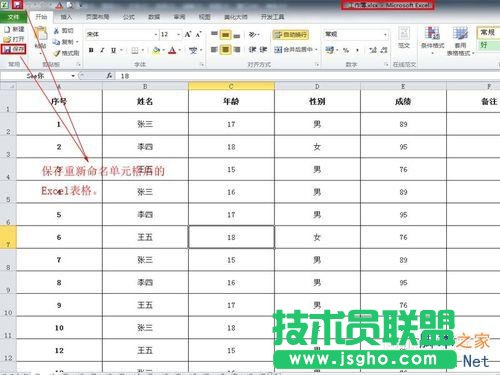Click the 剪切 (Cut) scissors icon
500x375 pixels.
(57, 31)
